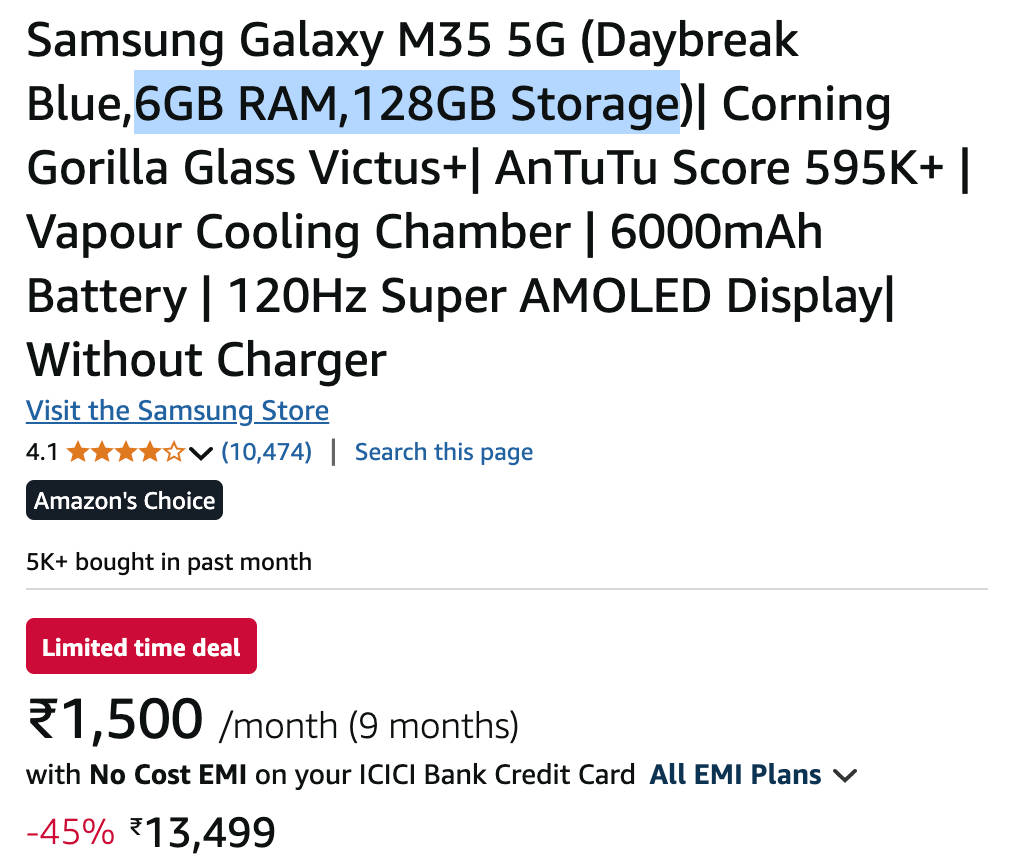Open the ratings breakdown chevron beside the stars
The height and width of the screenshot is (866, 1018).
pos(201,454)
